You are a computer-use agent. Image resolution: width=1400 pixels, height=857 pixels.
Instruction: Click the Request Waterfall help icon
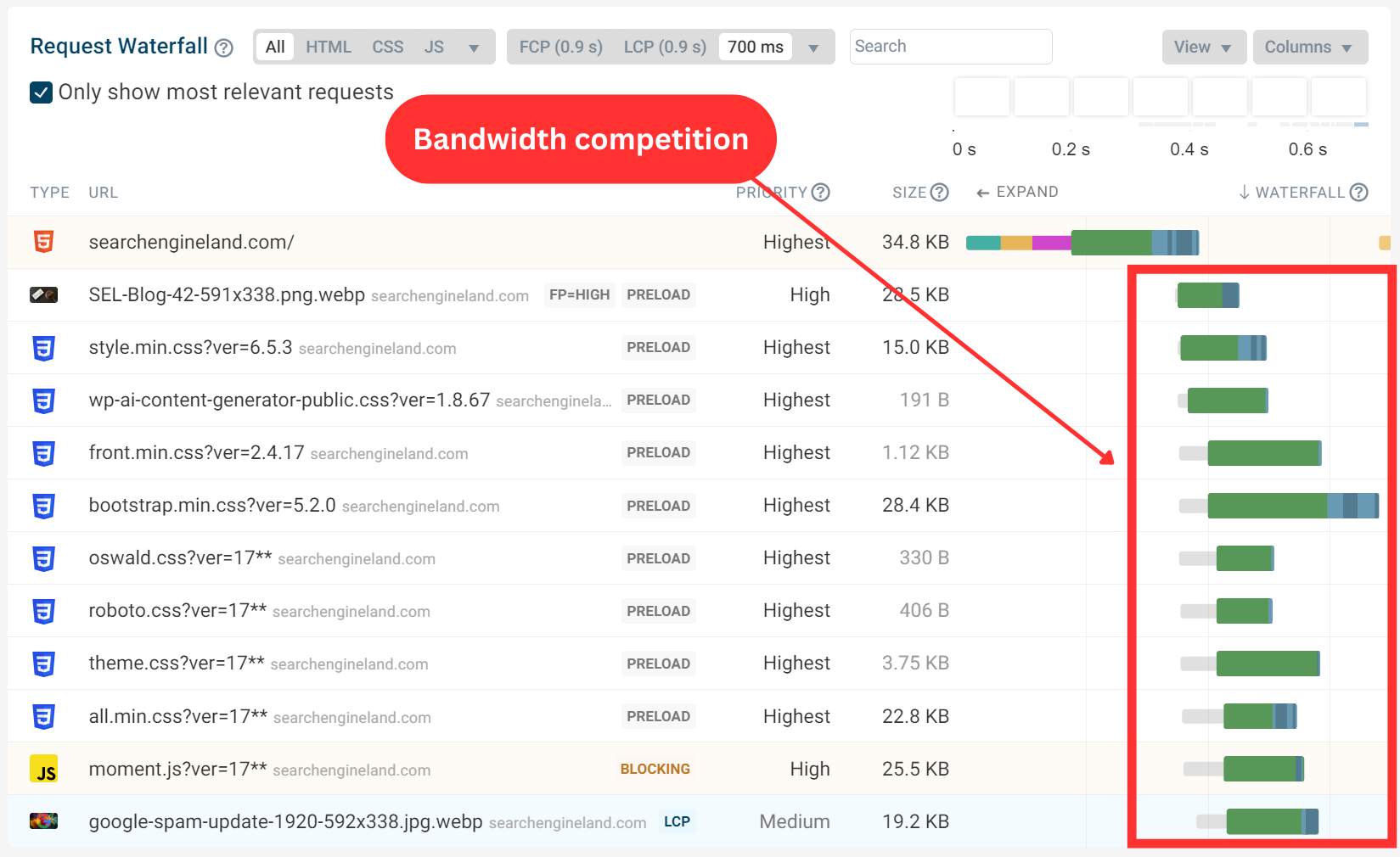[x=224, y=48]
